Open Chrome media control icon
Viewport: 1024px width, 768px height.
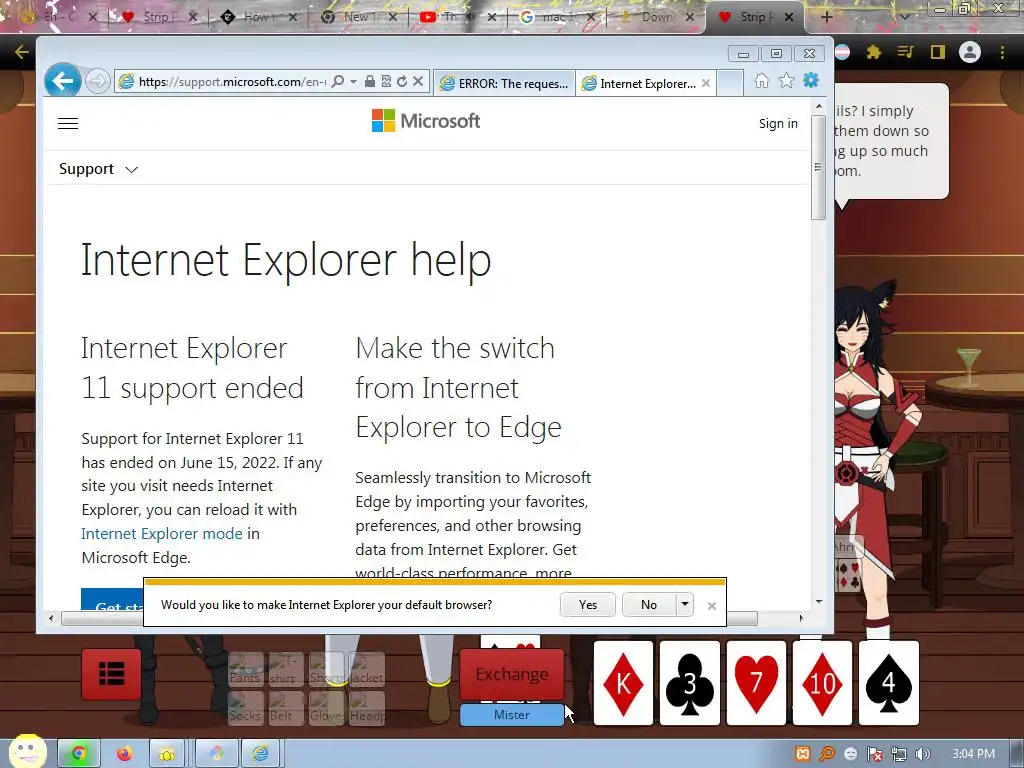click(x=905, y=52)
